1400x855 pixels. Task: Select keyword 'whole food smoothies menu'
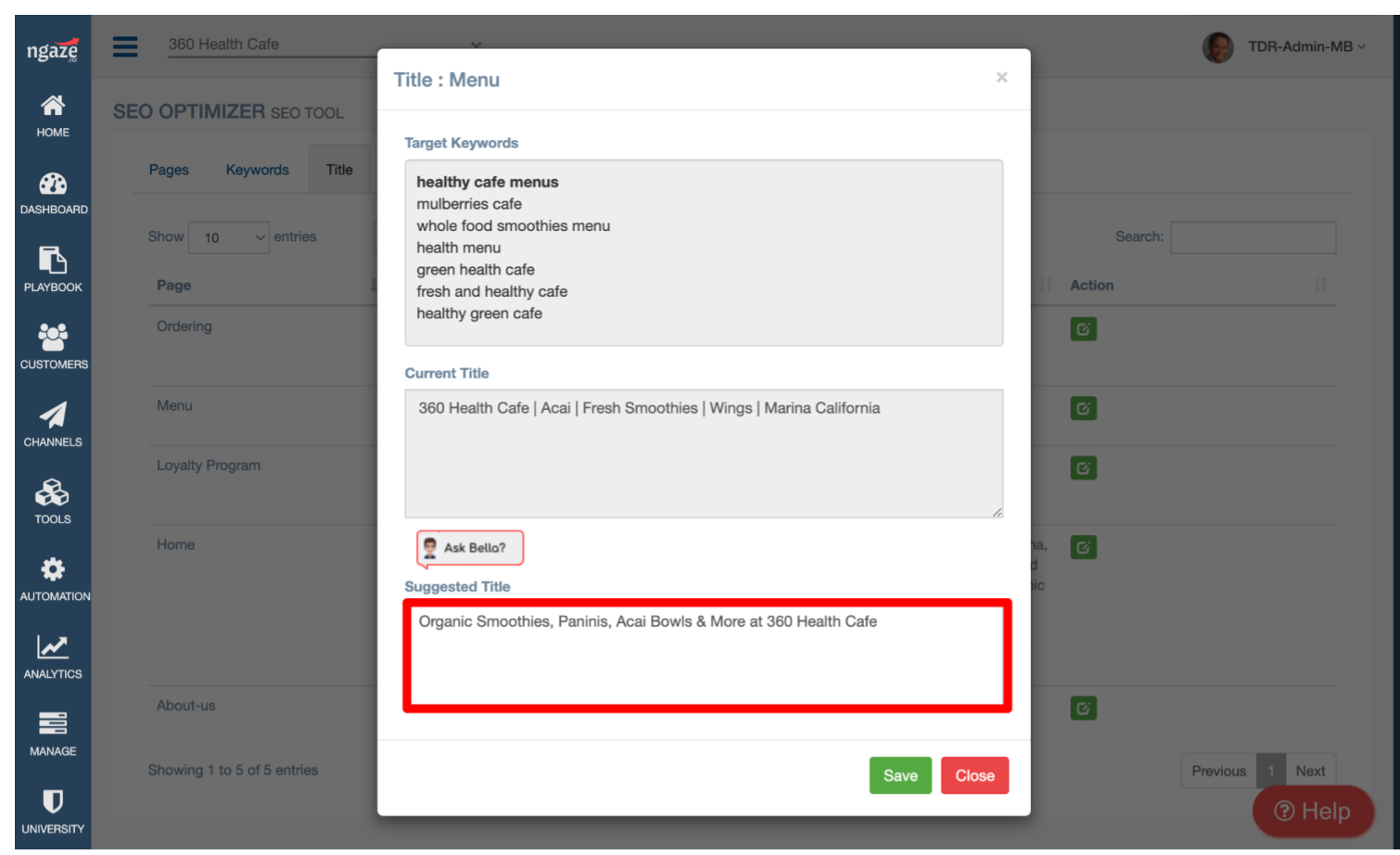[x=514, y=225]
